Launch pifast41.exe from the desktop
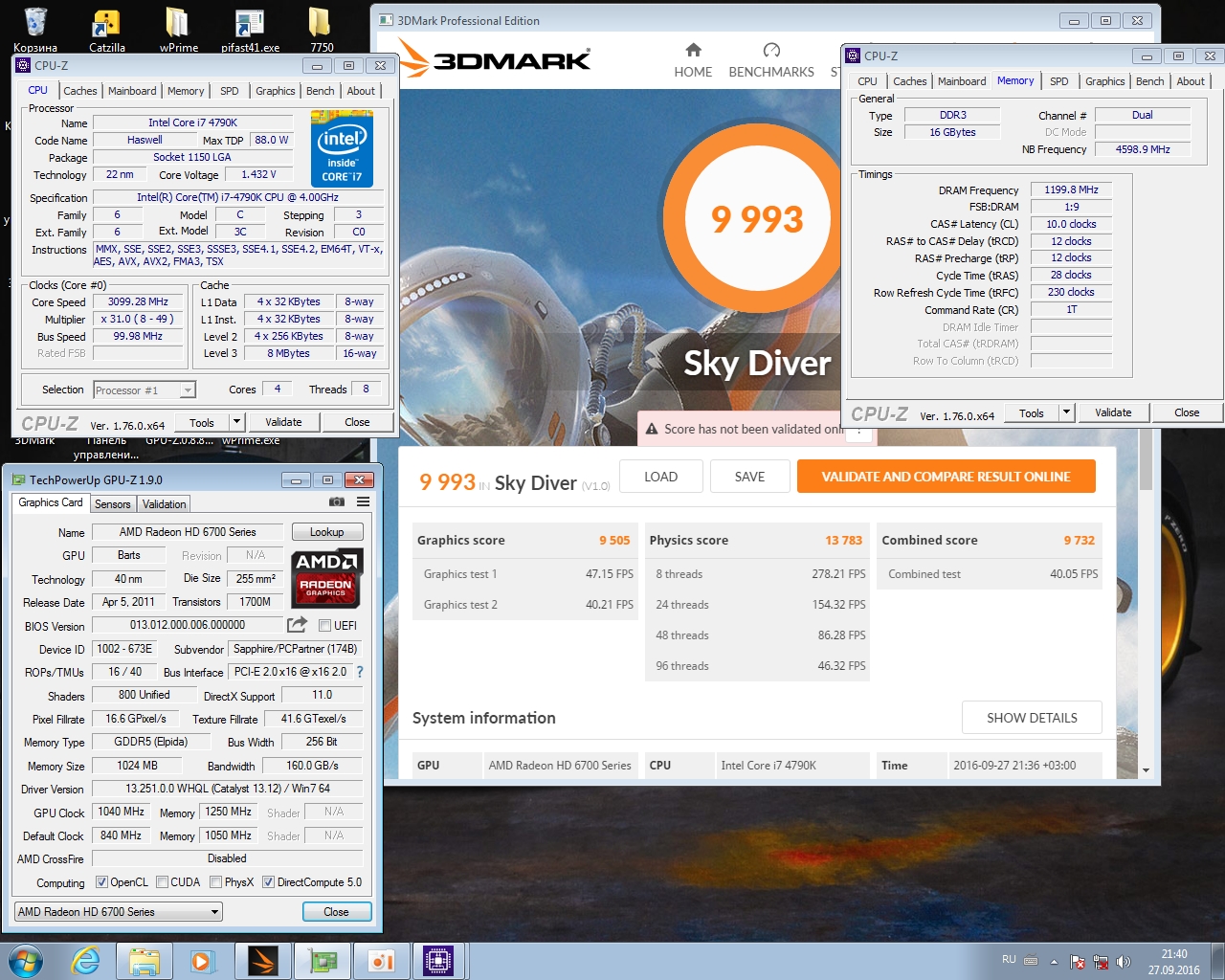Screen dimensions: 1225x980 pyautogui.click(x=250, y=27)
